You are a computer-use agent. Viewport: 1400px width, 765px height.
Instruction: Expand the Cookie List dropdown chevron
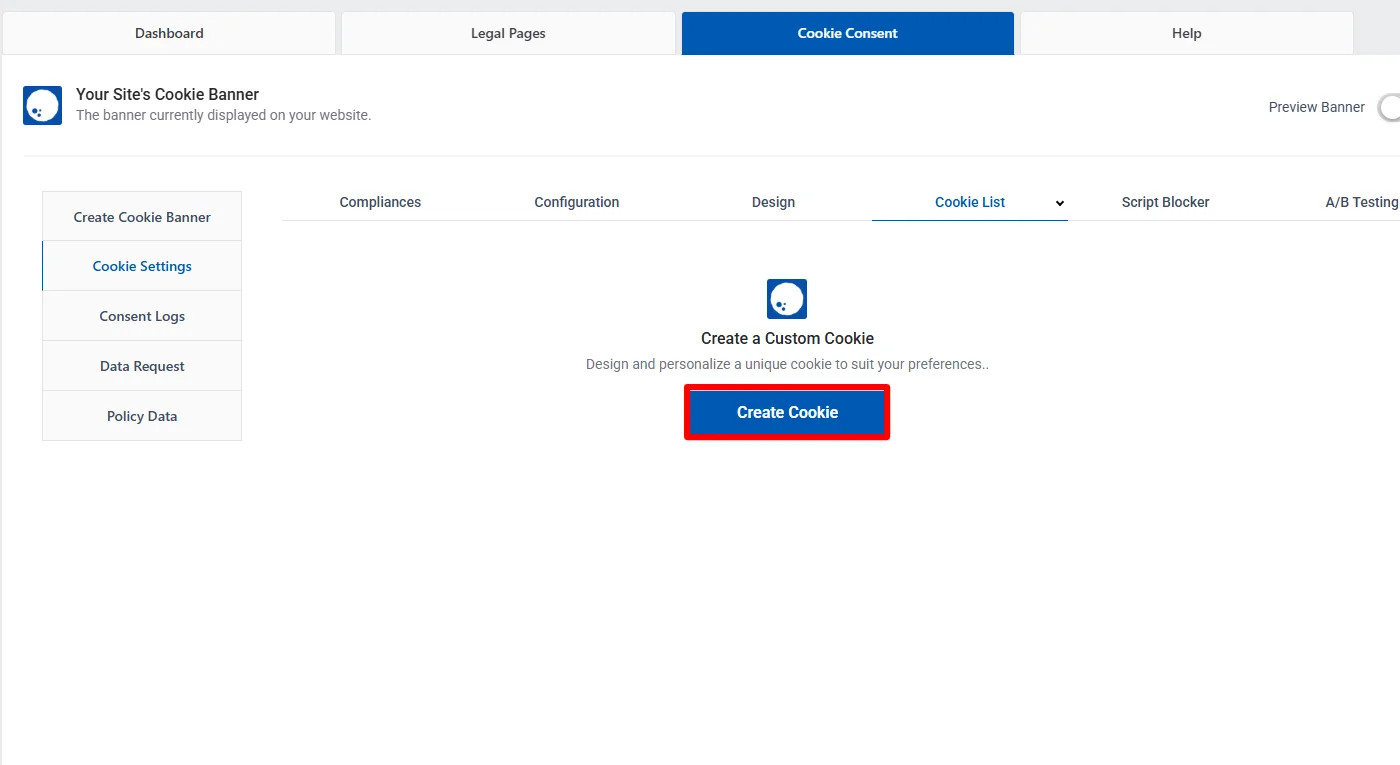pos(1060,202)
